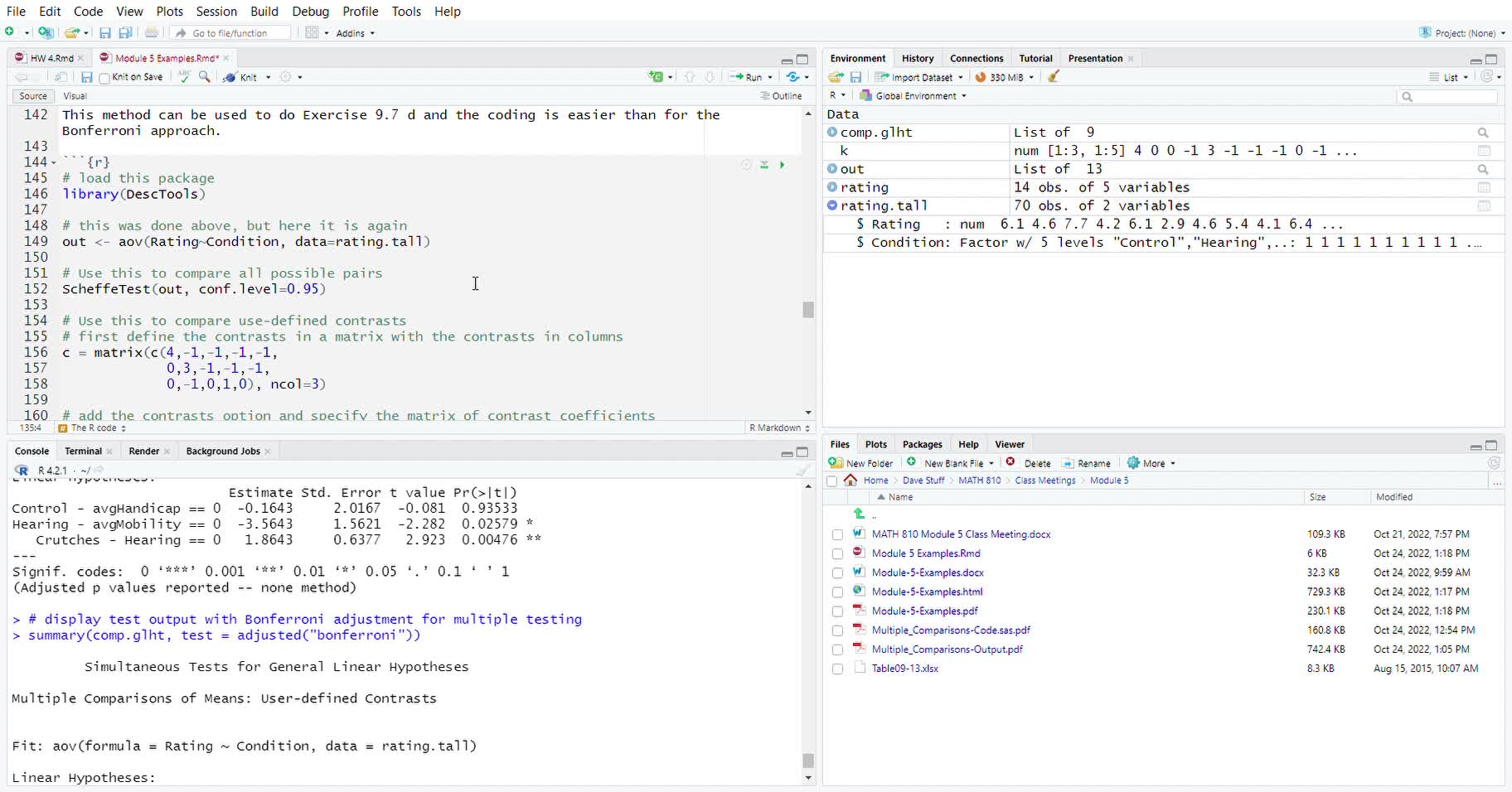The image size is (1512, 792).
Task: Expand the comp.glht object
Action: pos(832,132)
